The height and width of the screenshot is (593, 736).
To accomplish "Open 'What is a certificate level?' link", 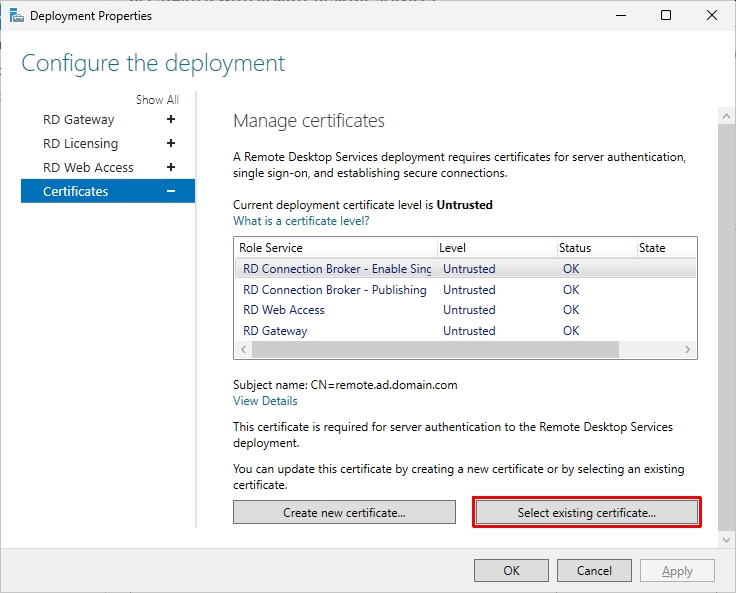I will click(301, 221).
